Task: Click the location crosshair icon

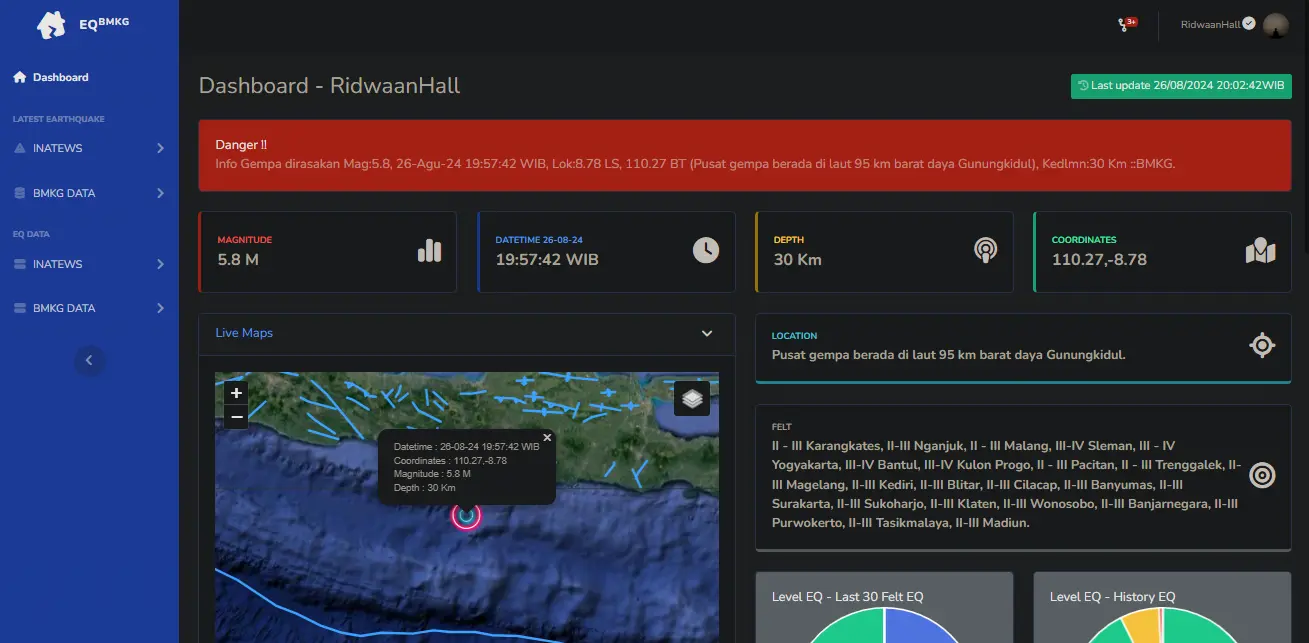Action: [1262, 346]
